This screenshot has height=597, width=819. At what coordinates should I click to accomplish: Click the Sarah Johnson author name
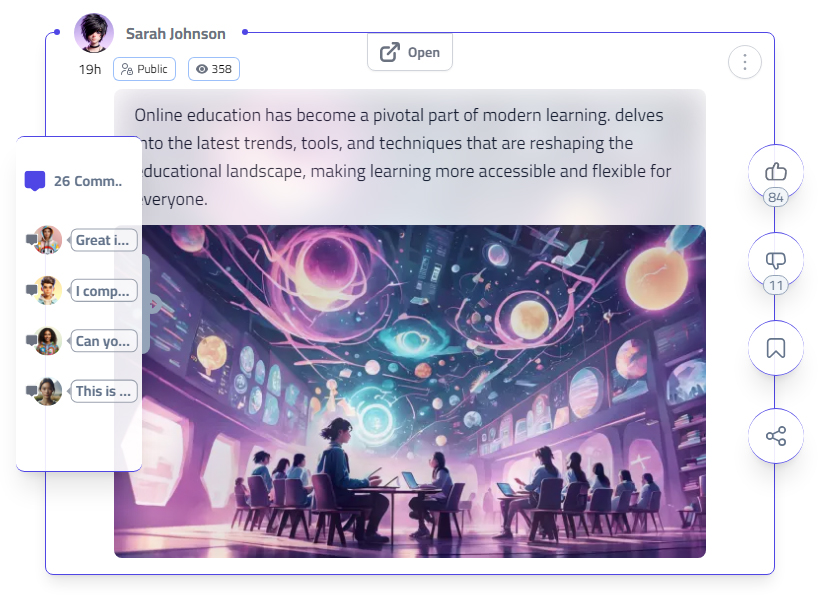[176, 34]
